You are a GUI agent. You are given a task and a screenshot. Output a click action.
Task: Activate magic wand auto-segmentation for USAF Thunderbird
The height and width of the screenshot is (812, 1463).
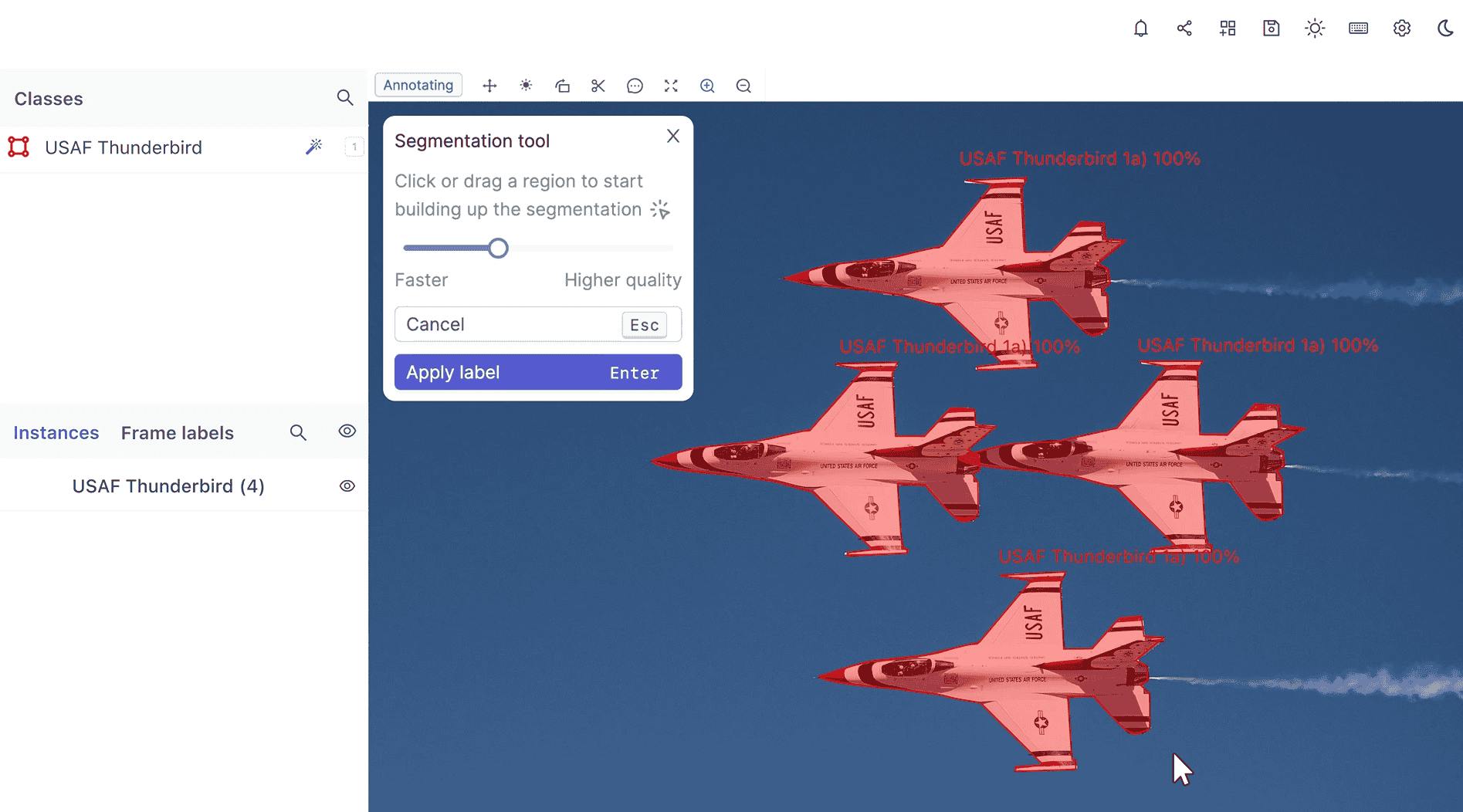click(x=313, y=147)
